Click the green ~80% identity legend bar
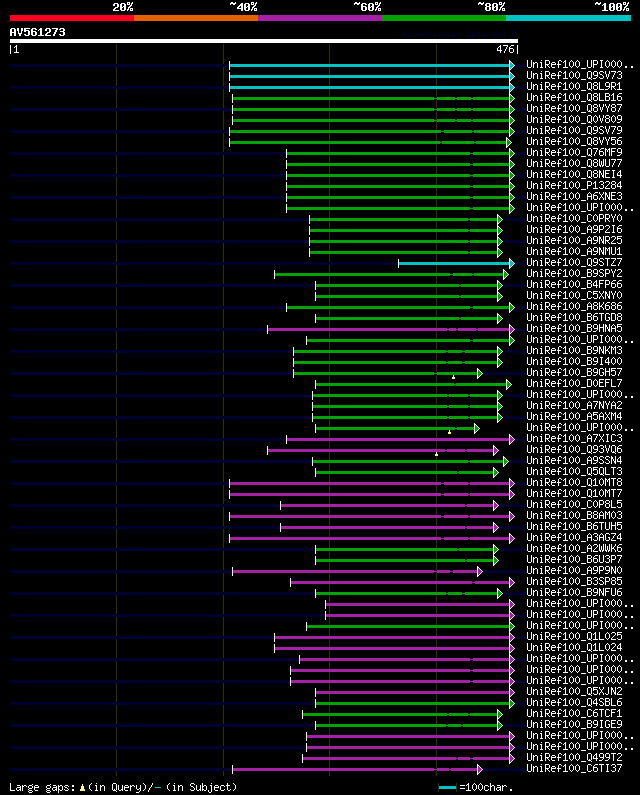Screen dimensions: 640x795 pos(444,18)
